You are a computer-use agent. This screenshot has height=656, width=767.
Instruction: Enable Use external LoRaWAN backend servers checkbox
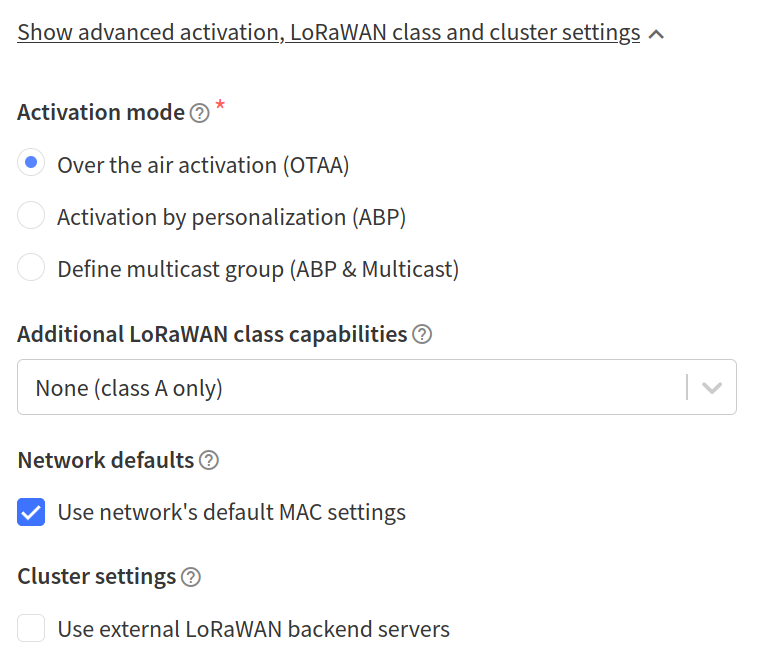[x=31, y=628]
